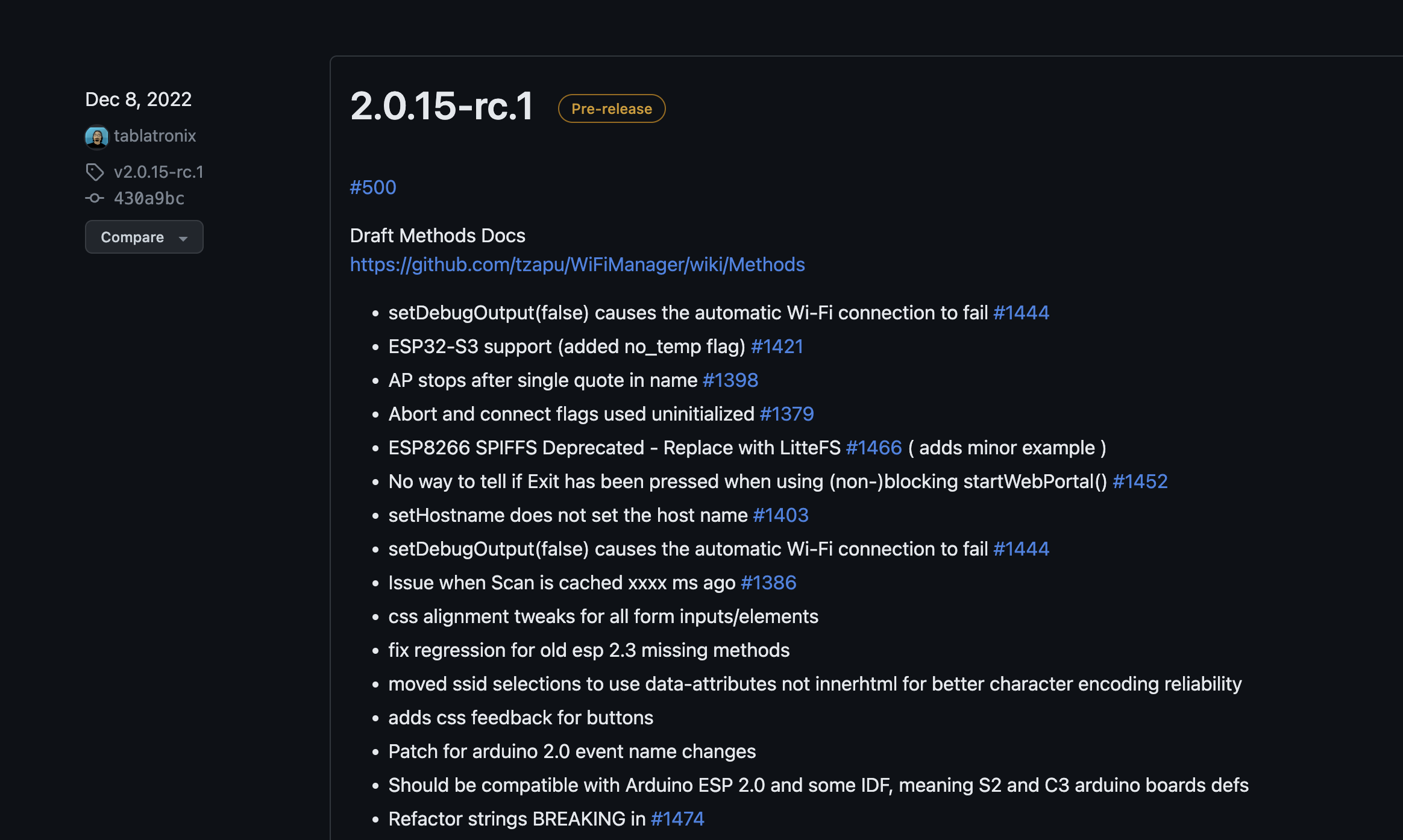
Task: Click the tablatronix avatar icon
Action: (96, 137)
